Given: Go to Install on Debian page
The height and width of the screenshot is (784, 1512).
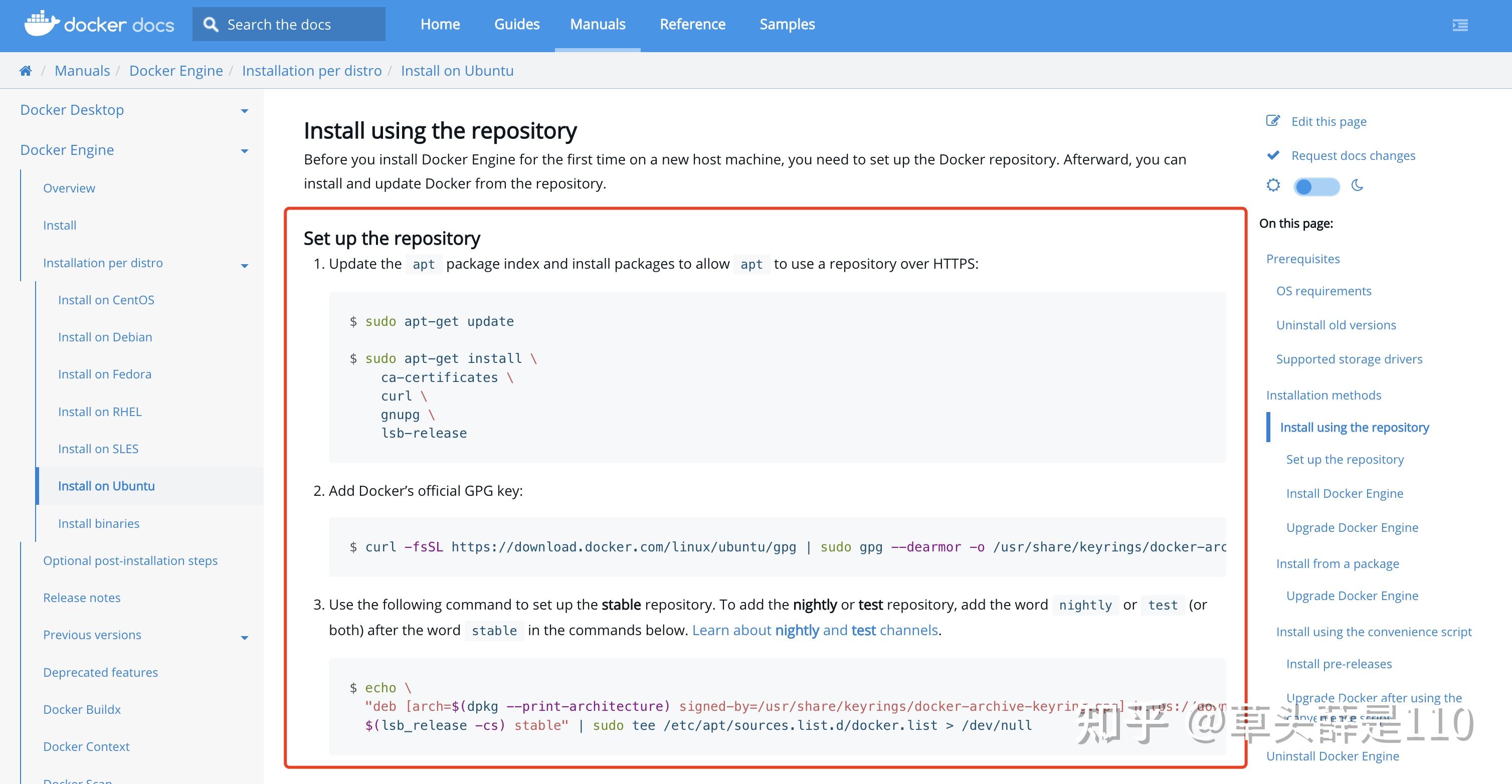Looking at the screenshot, I should click(x=105, y=337).
